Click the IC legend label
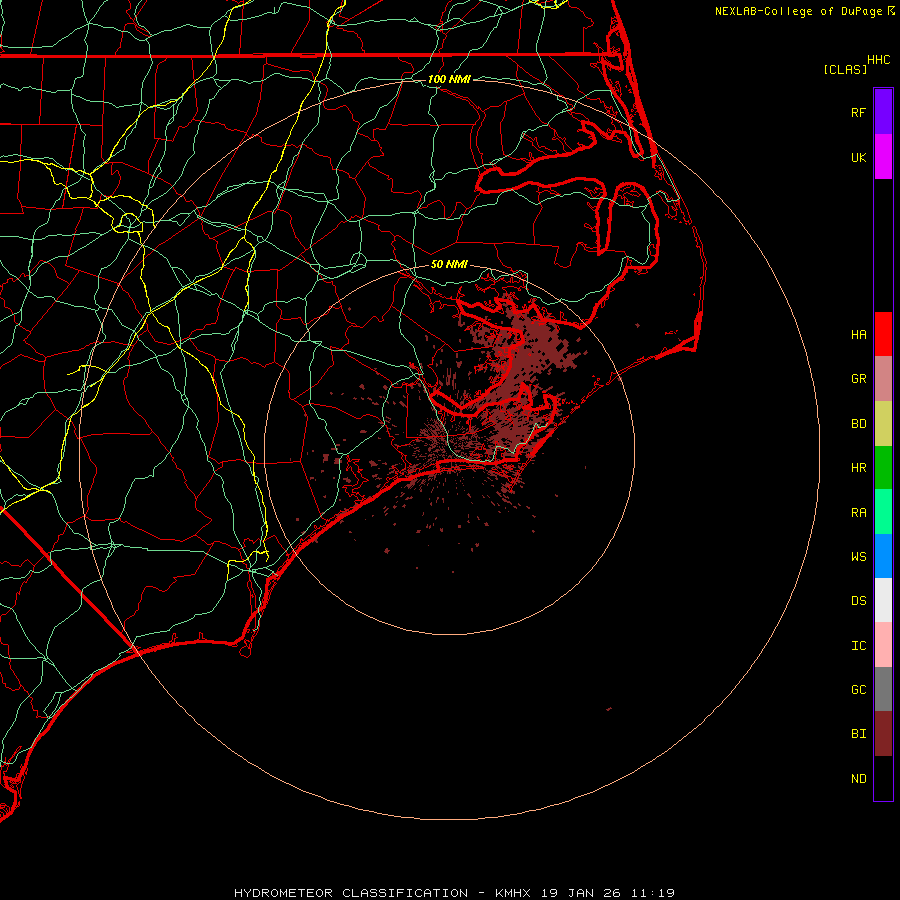Viewport: 900px width, 900px height. tap(859, 646)
